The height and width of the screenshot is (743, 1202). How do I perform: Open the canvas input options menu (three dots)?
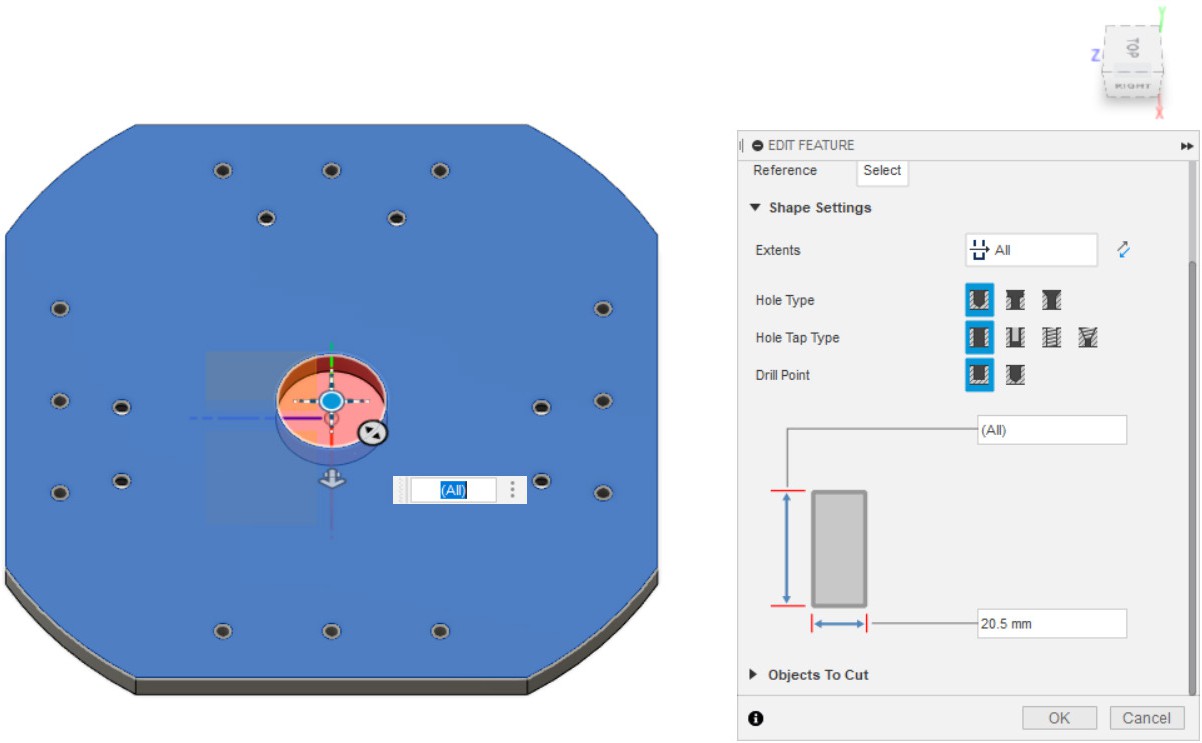click(513, 490)
